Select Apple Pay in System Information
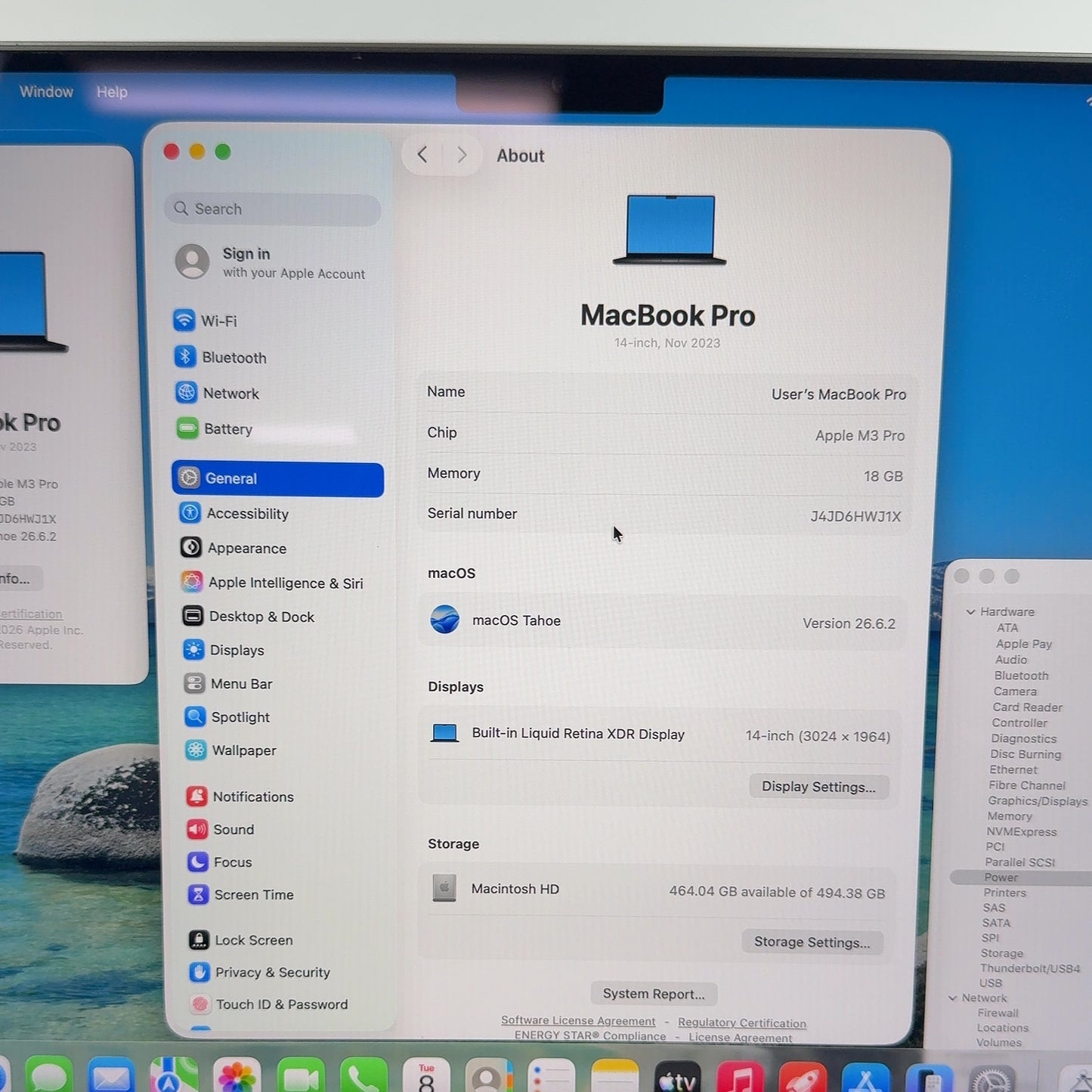This screenshot has width=1092, height=1092. (x=1024, y=644)
